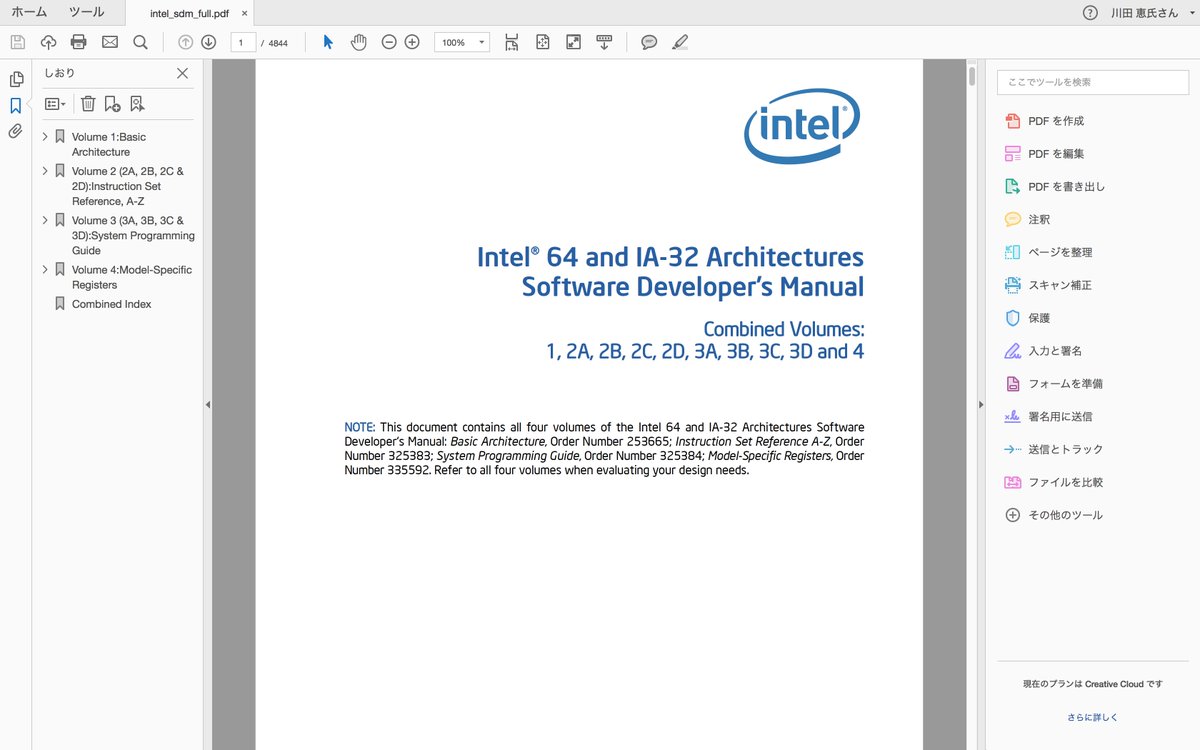Open Combined Index bookmark
Screen dimensions: 1200x750
pos(111,304)
